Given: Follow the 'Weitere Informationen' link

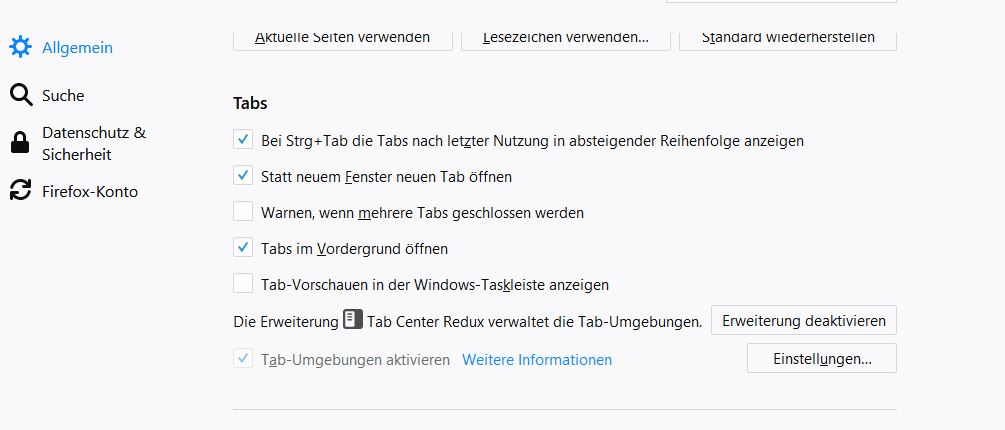Looking at the screenshot, I should 537,359.
